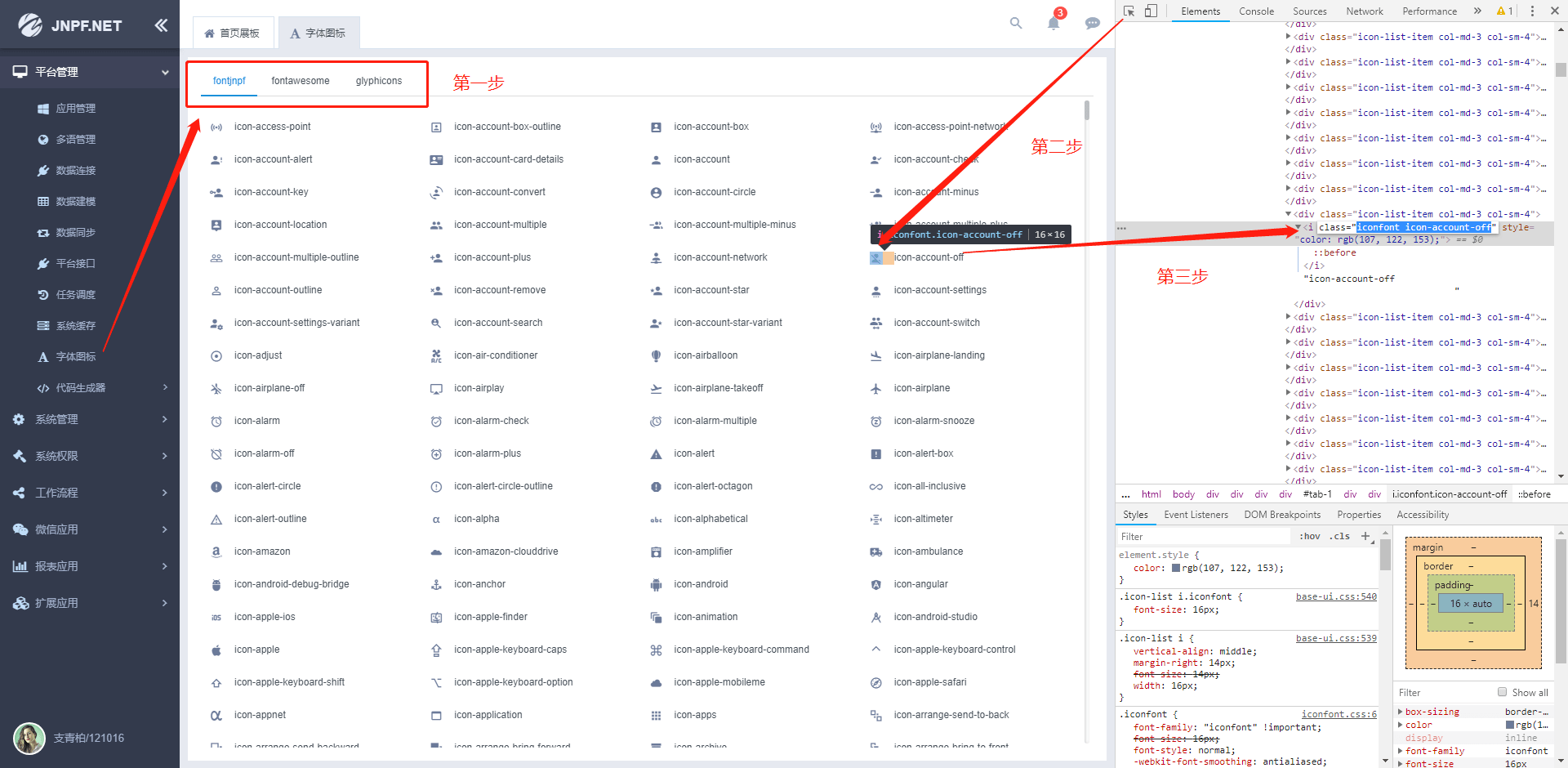Expand the box-sizing computed property
The width and height of the screenshot is (1568, 768).
pyautogui.click(x=1401, y=712)
